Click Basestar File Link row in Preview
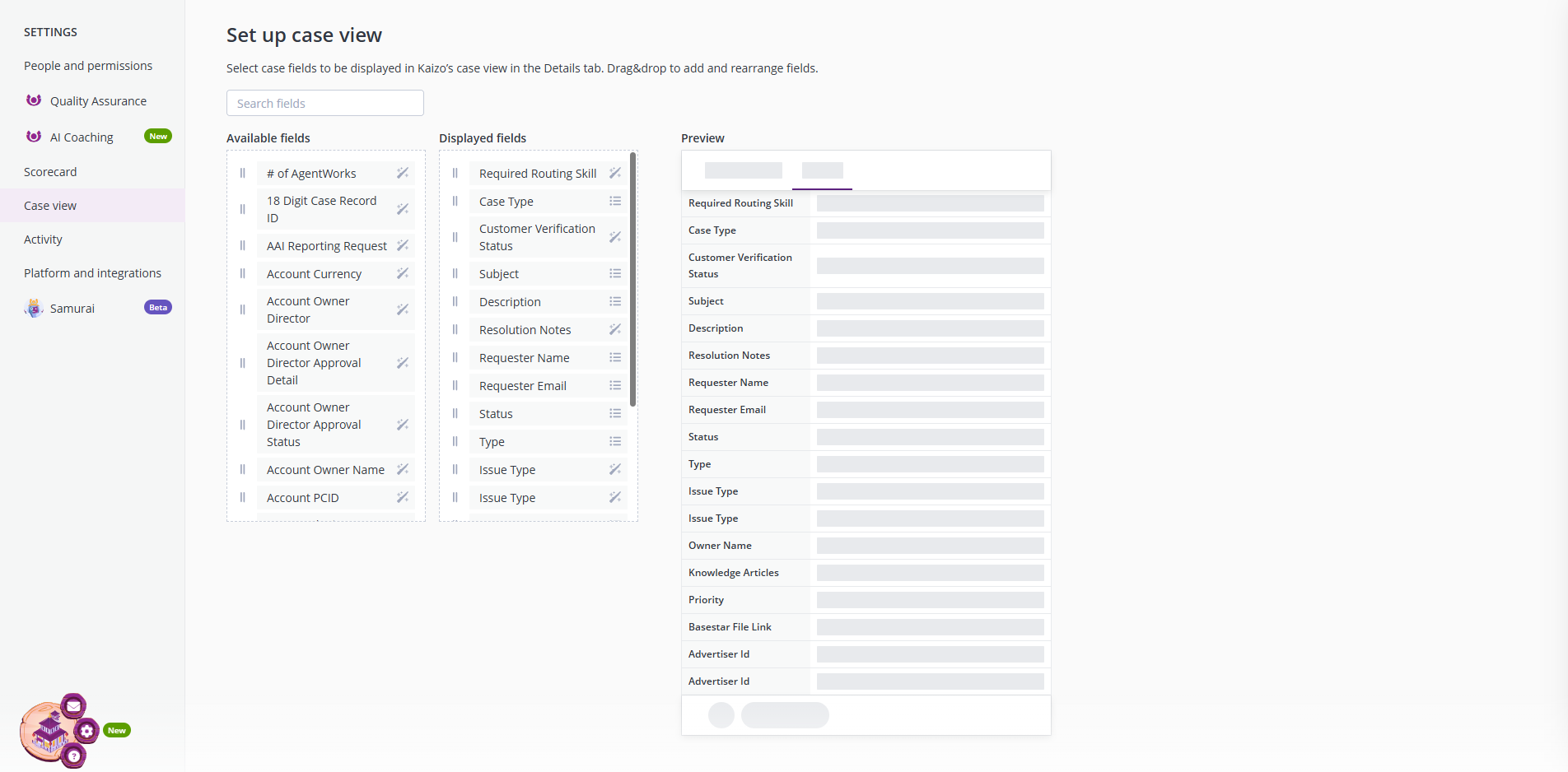The width and height of the screenshot is (1568, 772). [x=866, y=627]
